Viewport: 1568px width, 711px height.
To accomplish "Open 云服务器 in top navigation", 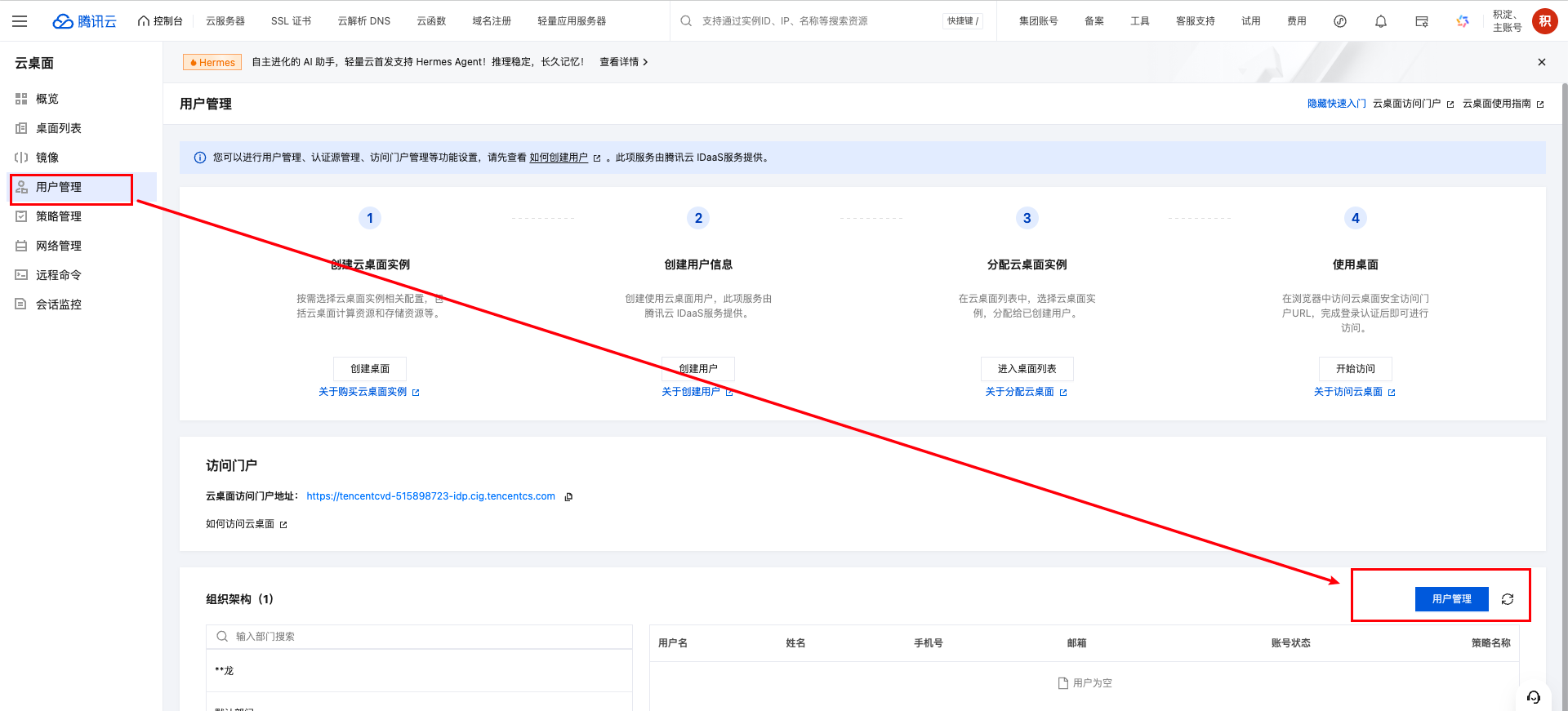I will point(225,21).
